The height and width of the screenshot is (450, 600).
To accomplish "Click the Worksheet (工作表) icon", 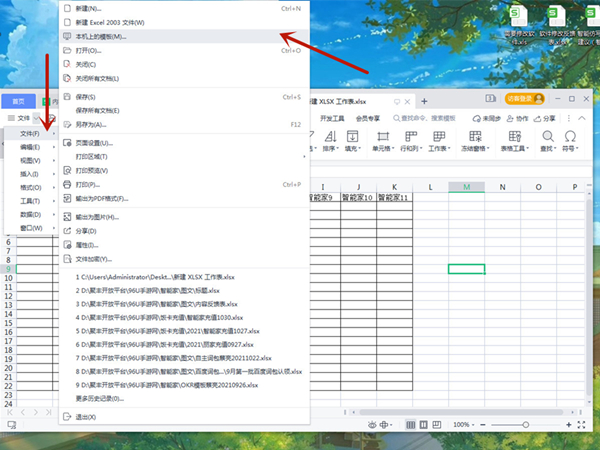I will 438,139.
